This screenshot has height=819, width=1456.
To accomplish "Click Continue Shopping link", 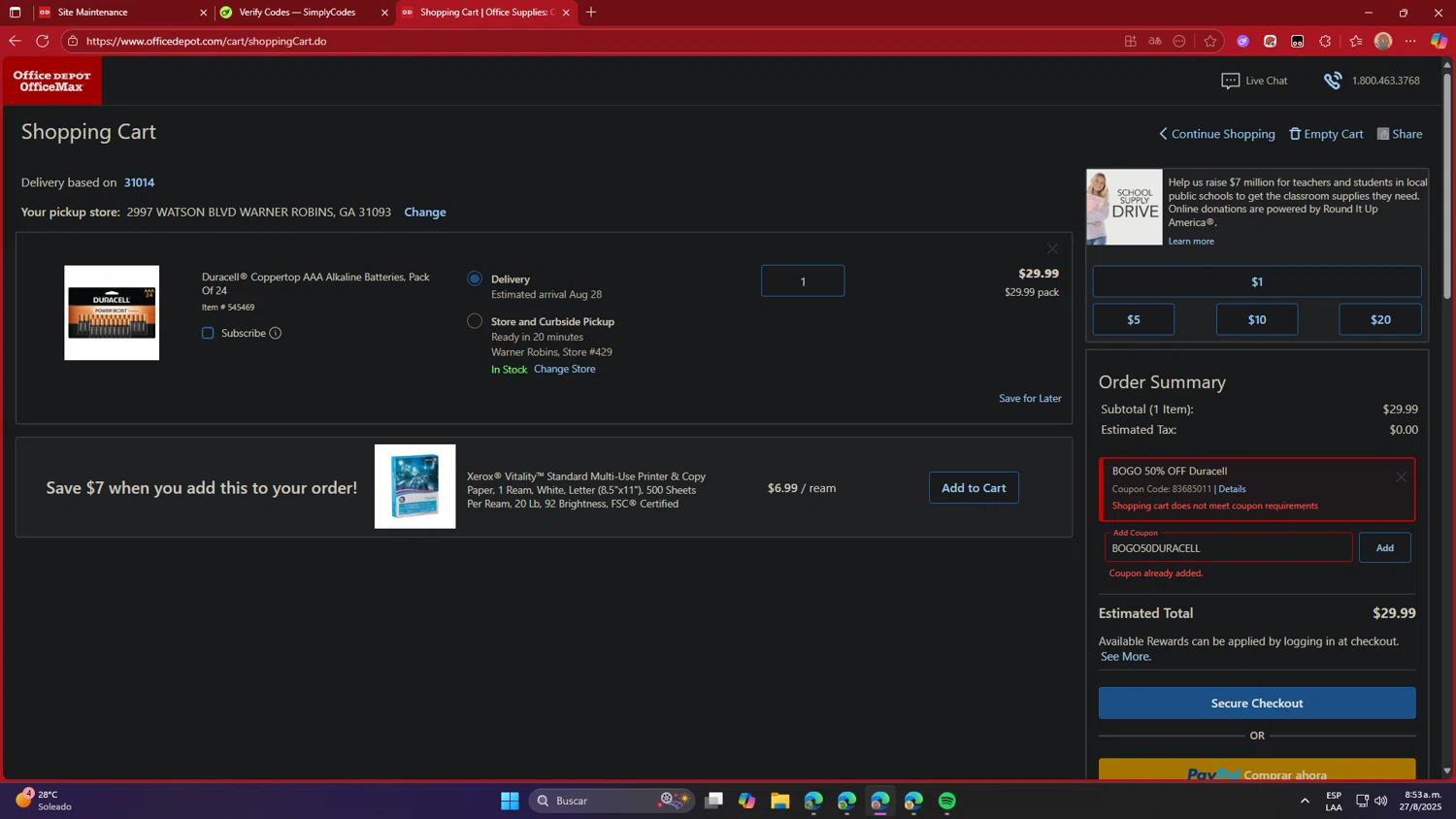I will [1217, 134].
